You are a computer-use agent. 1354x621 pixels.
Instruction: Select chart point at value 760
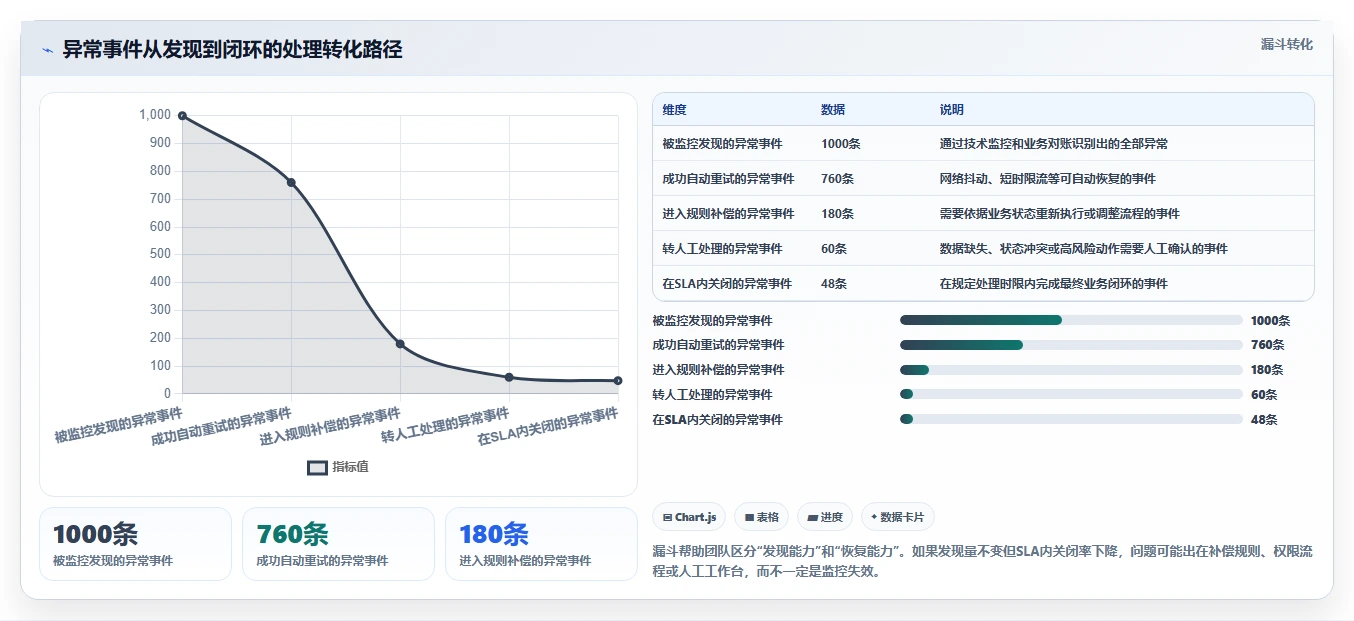pos(291,182)
